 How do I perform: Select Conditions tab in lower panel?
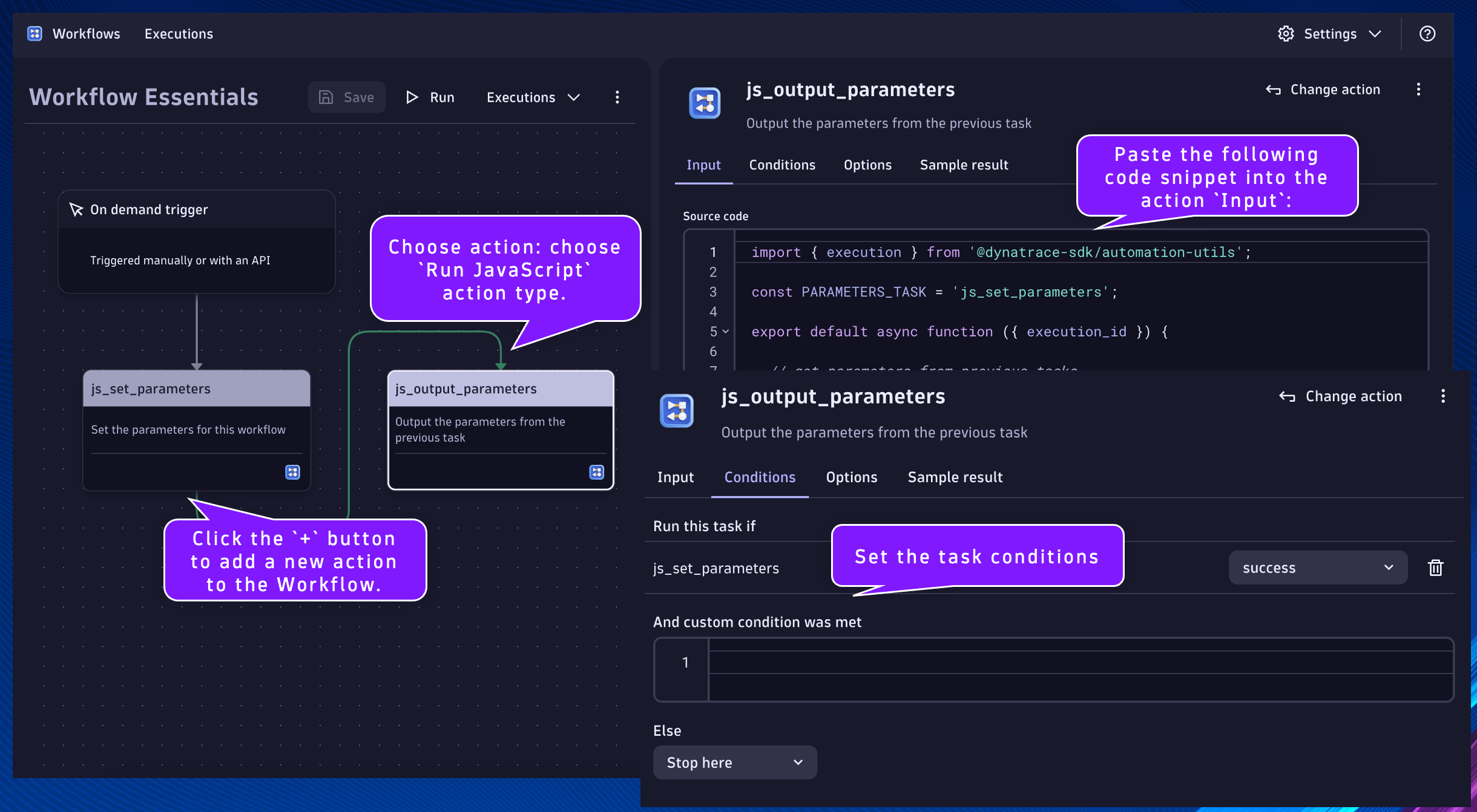pos(760,477)
